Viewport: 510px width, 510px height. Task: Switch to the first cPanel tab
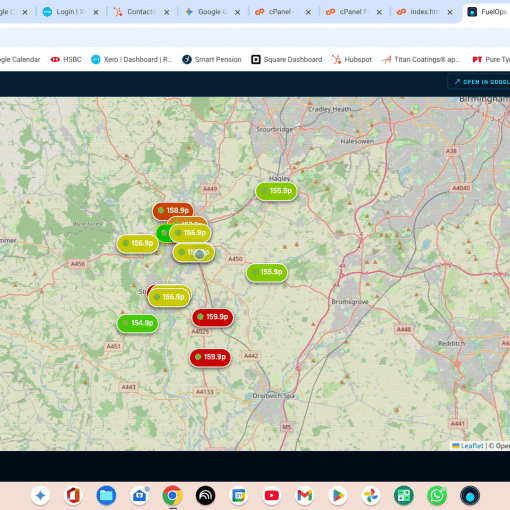(277, 12)
